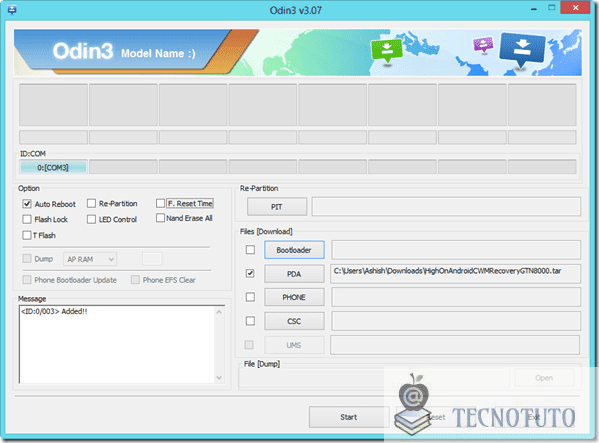Click the PIT file path field
599x443 pixels.
(446, 207)
